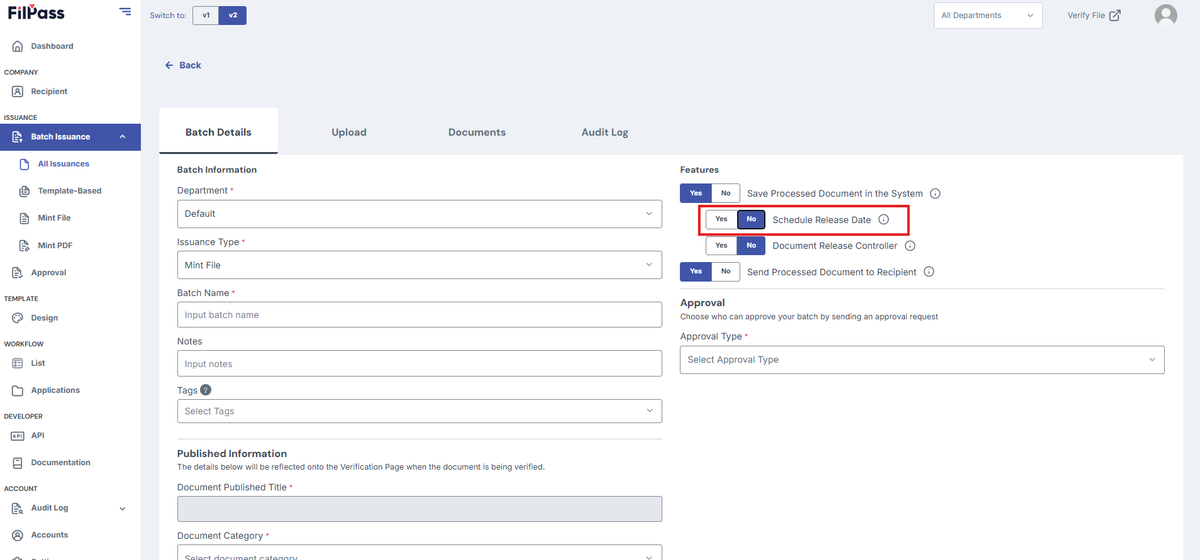Click the Approval icon in sidebar

point(17,272)
